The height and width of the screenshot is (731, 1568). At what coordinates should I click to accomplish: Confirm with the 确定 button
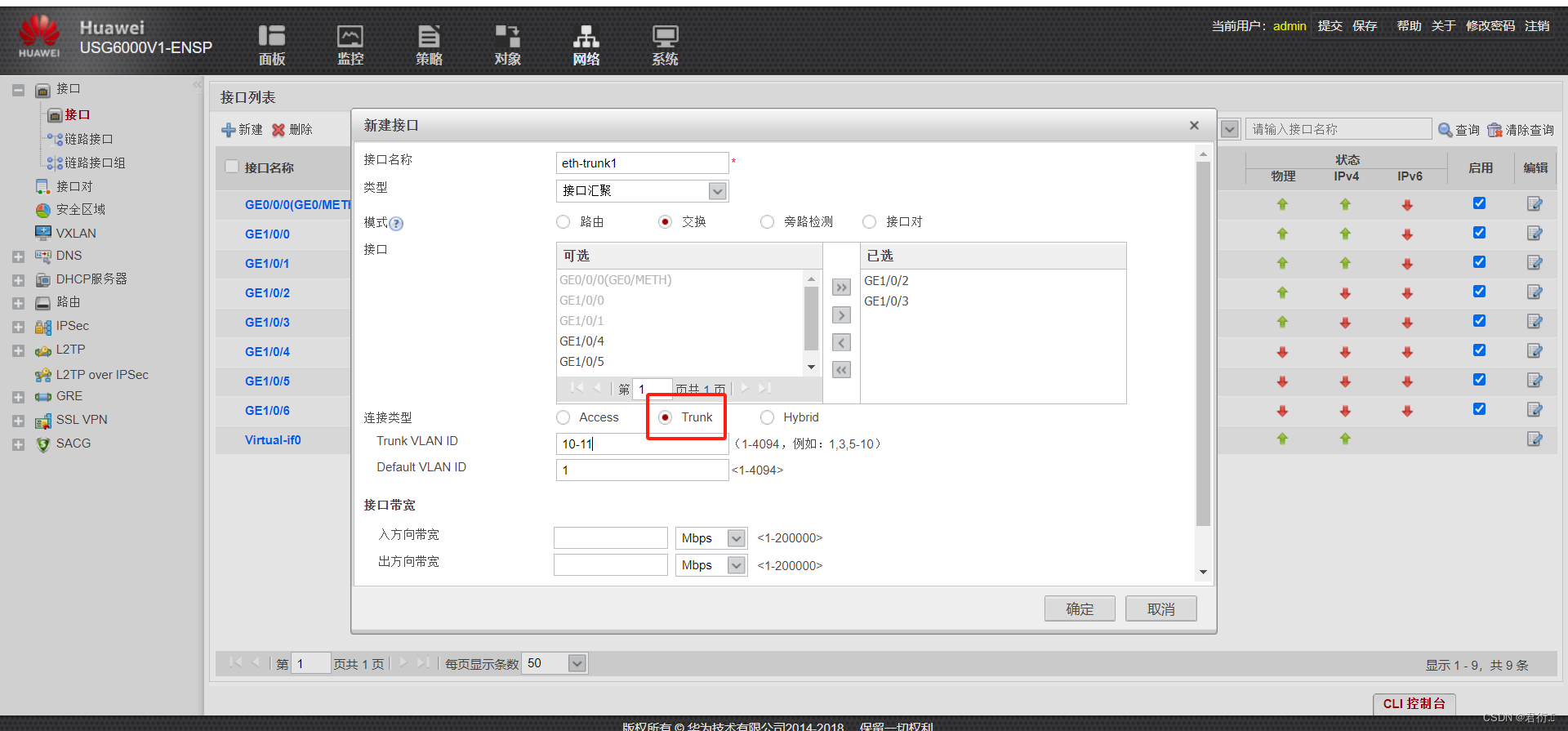coord(1080,609)
